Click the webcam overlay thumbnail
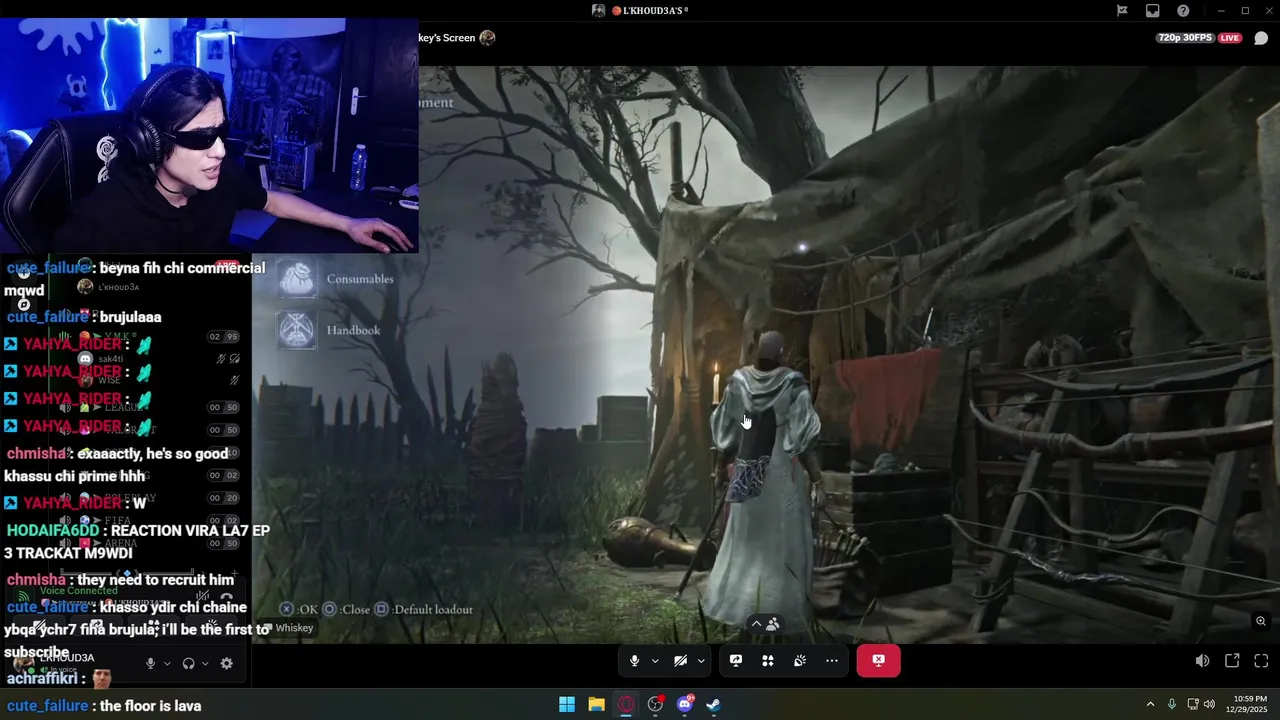The height and width of the screenshot is (720, 1280). pyautogui.click(x=209, y=135)
